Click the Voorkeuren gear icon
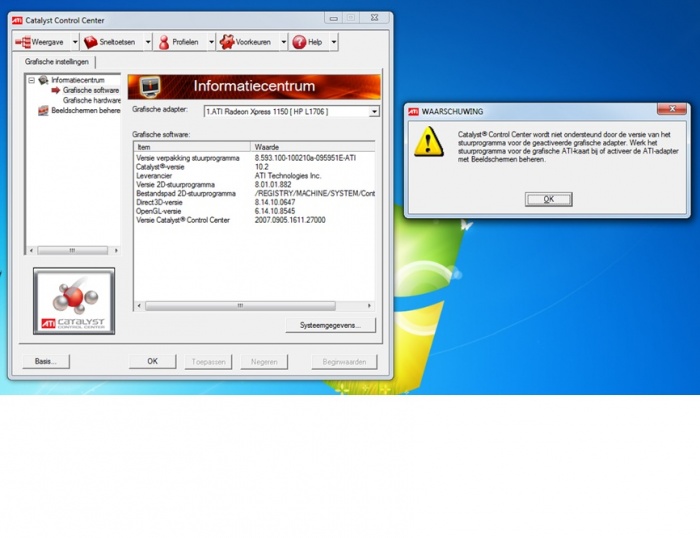 click(x=227, y=42)
